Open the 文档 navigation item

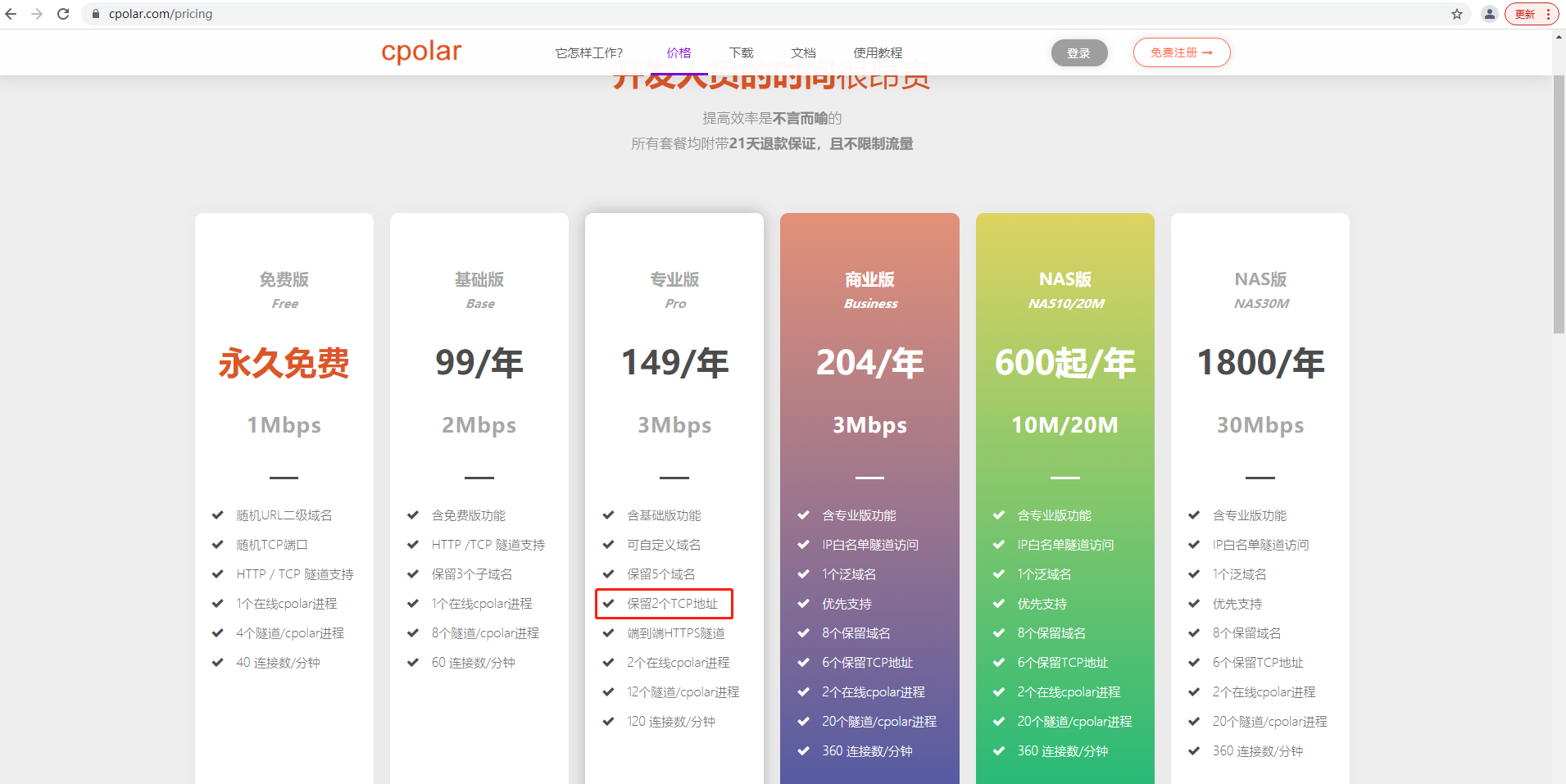click(x=802, y=52)
